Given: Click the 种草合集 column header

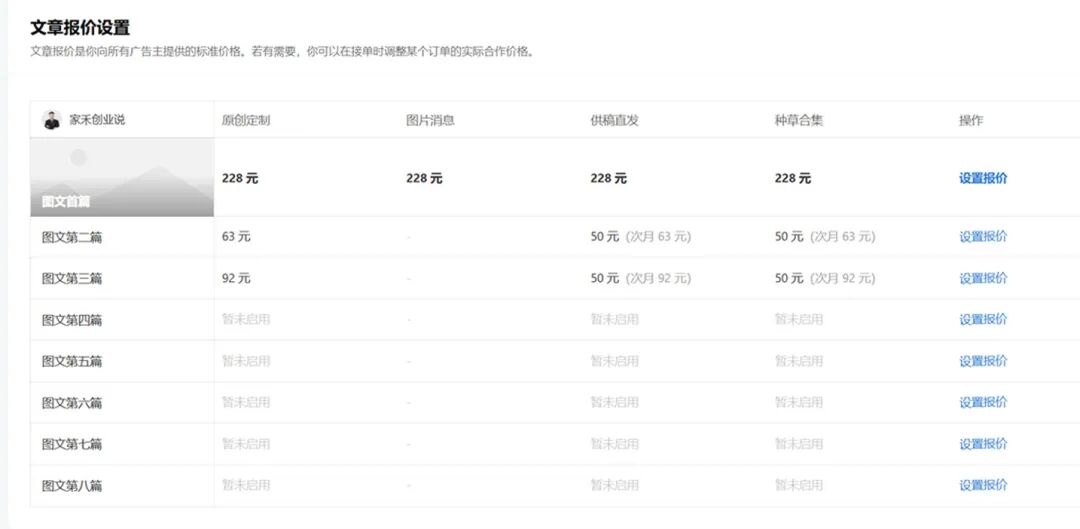Looking at the screenshot, I should coord(799,121).
